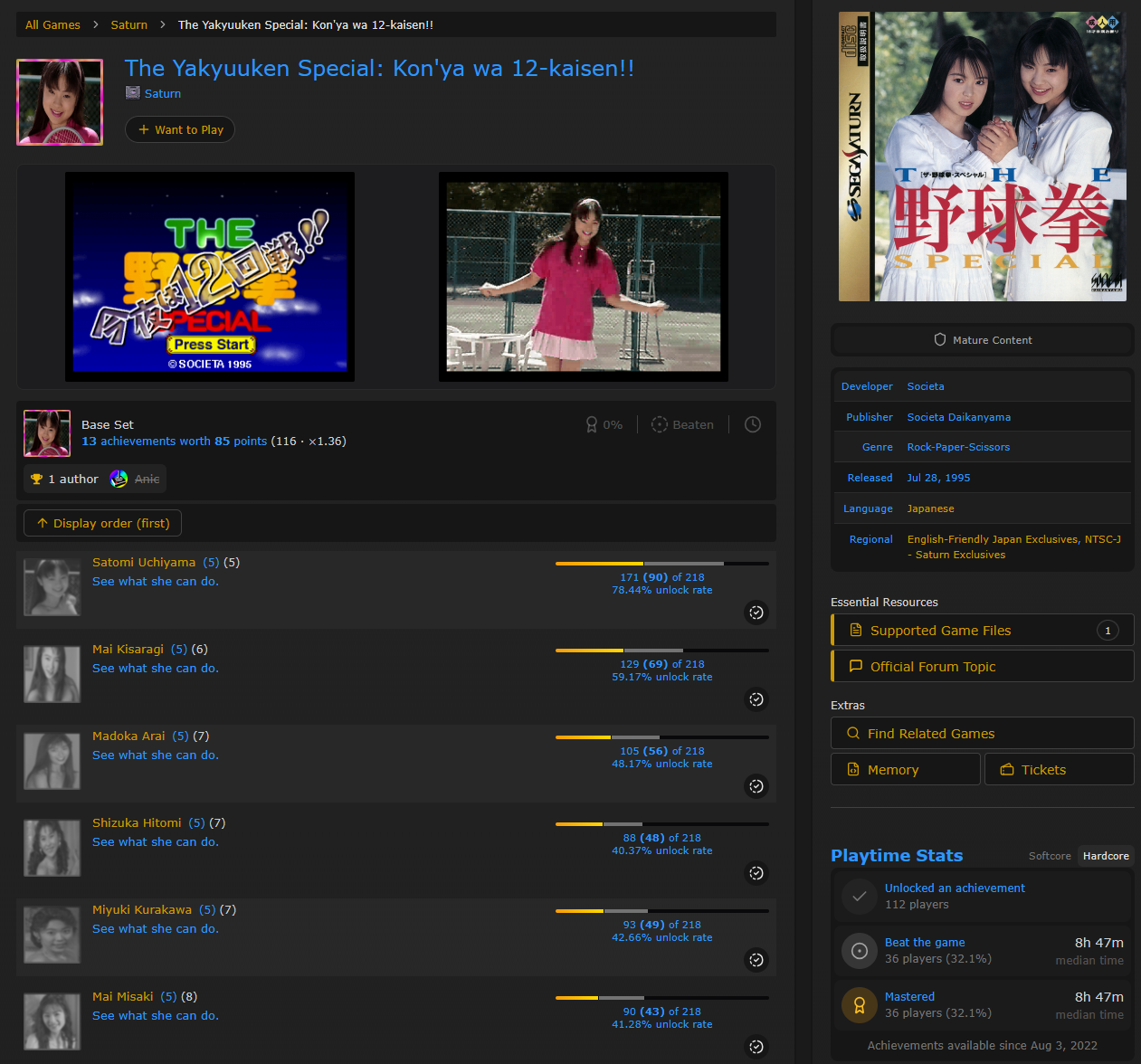Open NTSC-J - Saturn Exclusives link
The image size is (1141, 1064).
click(1014, 546)
